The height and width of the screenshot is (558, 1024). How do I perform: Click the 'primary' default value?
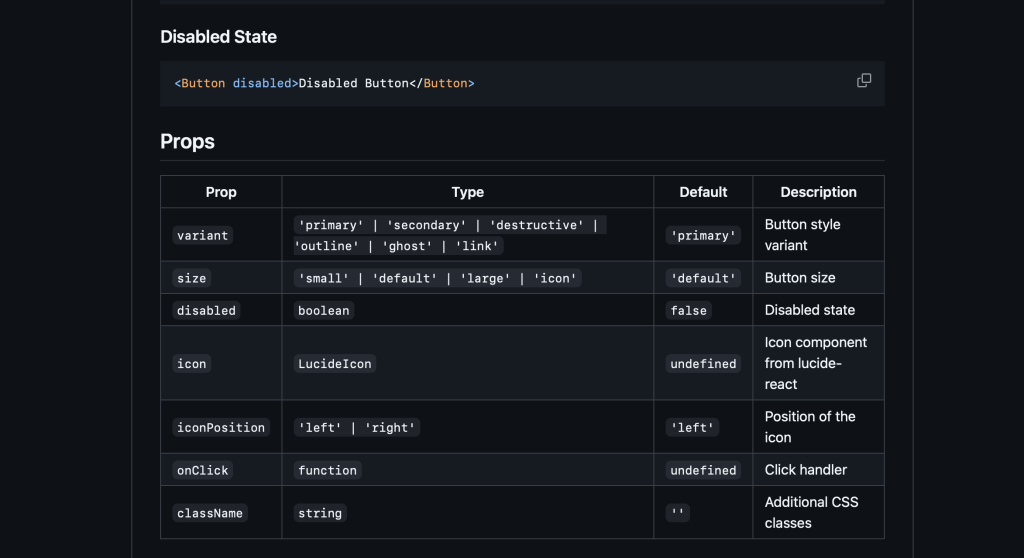(703, 236)
